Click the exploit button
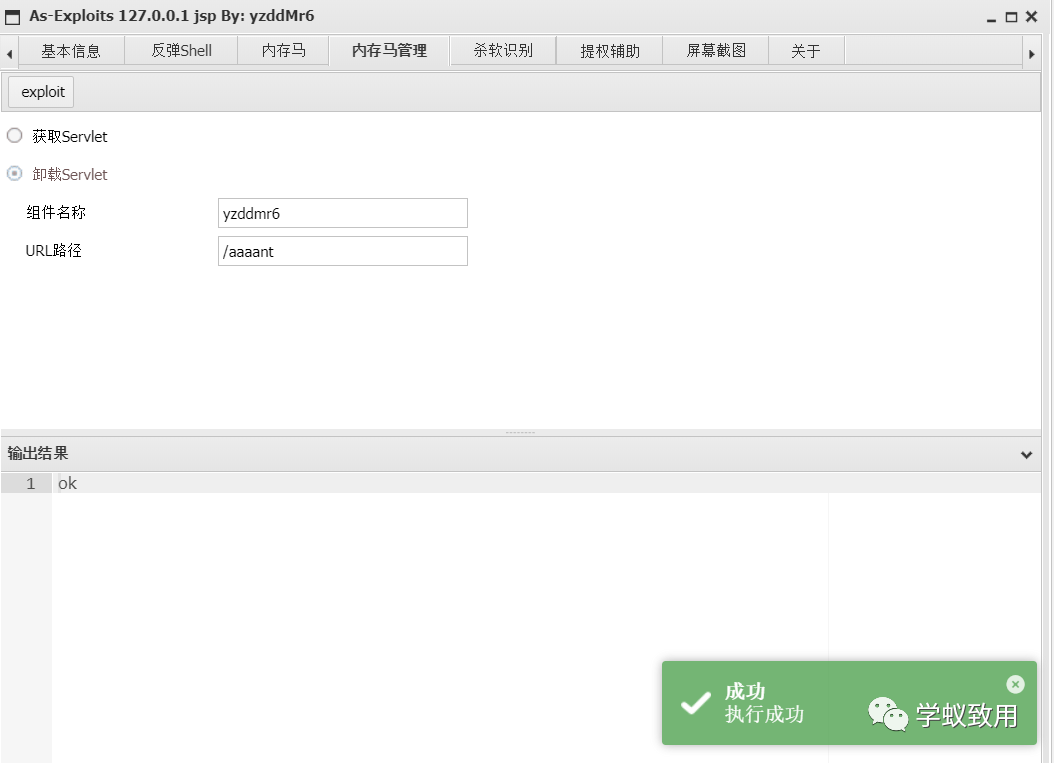1054x763 pixels. click(x=42, y=92)
